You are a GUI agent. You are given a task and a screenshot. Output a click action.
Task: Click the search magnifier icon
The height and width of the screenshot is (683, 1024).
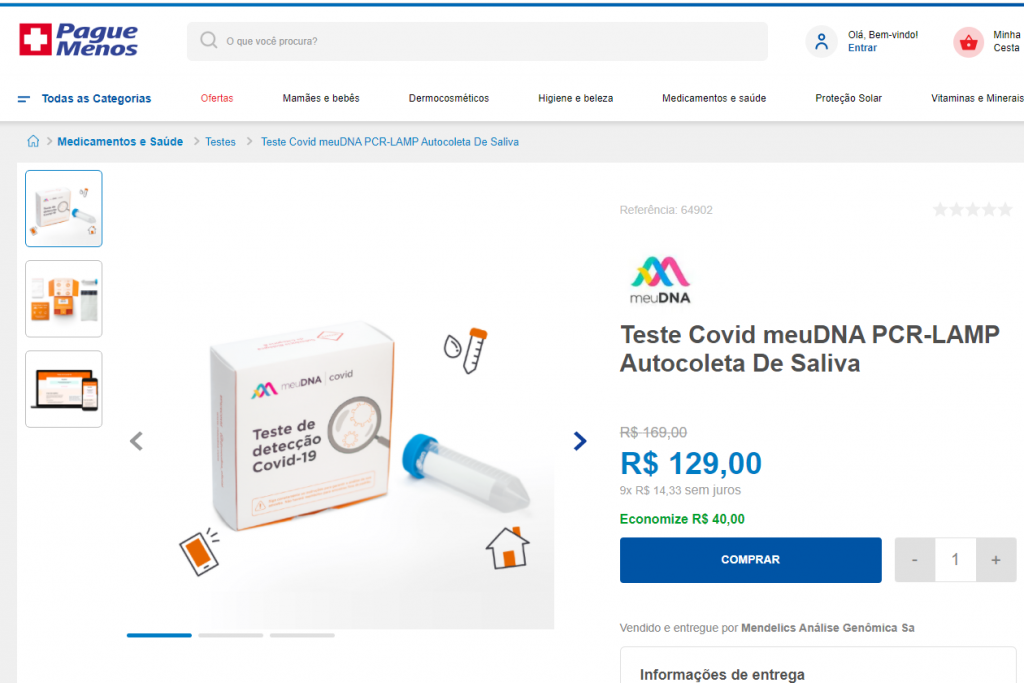pyautogui.click(x=208, y=40)
